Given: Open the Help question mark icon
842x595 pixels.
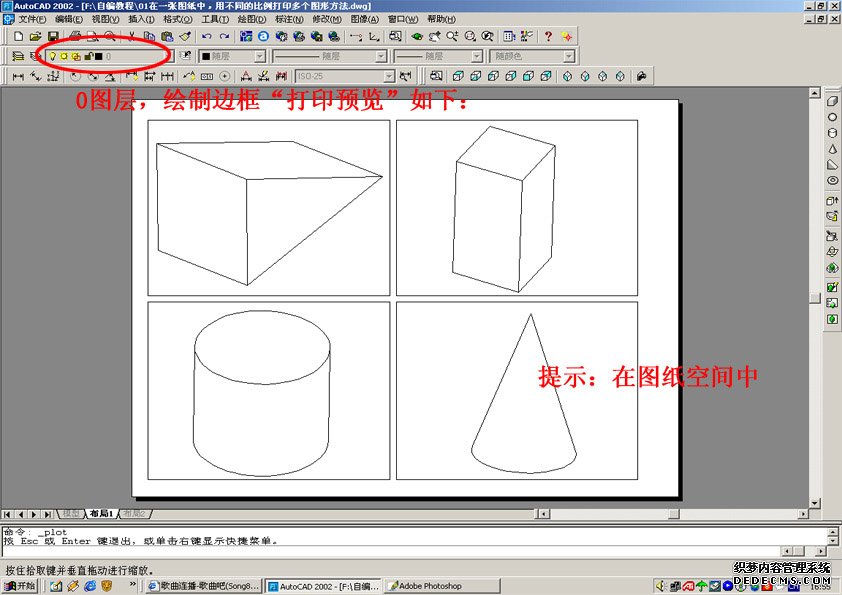Looking at the screenshot, I should tap(548, 36).
